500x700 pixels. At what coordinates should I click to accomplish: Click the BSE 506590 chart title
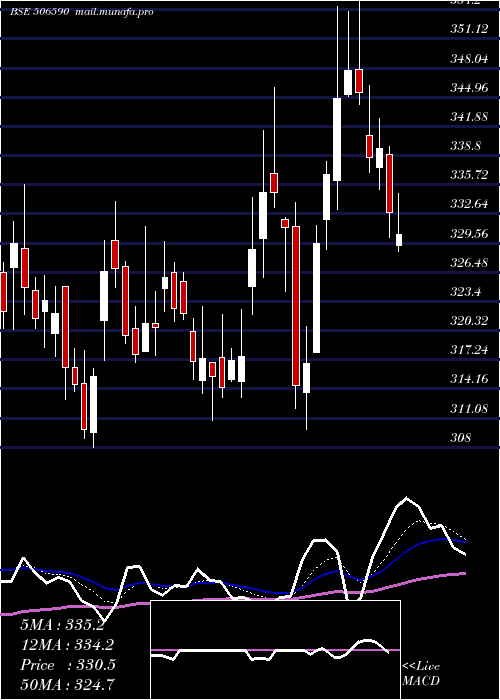[39, 12]
